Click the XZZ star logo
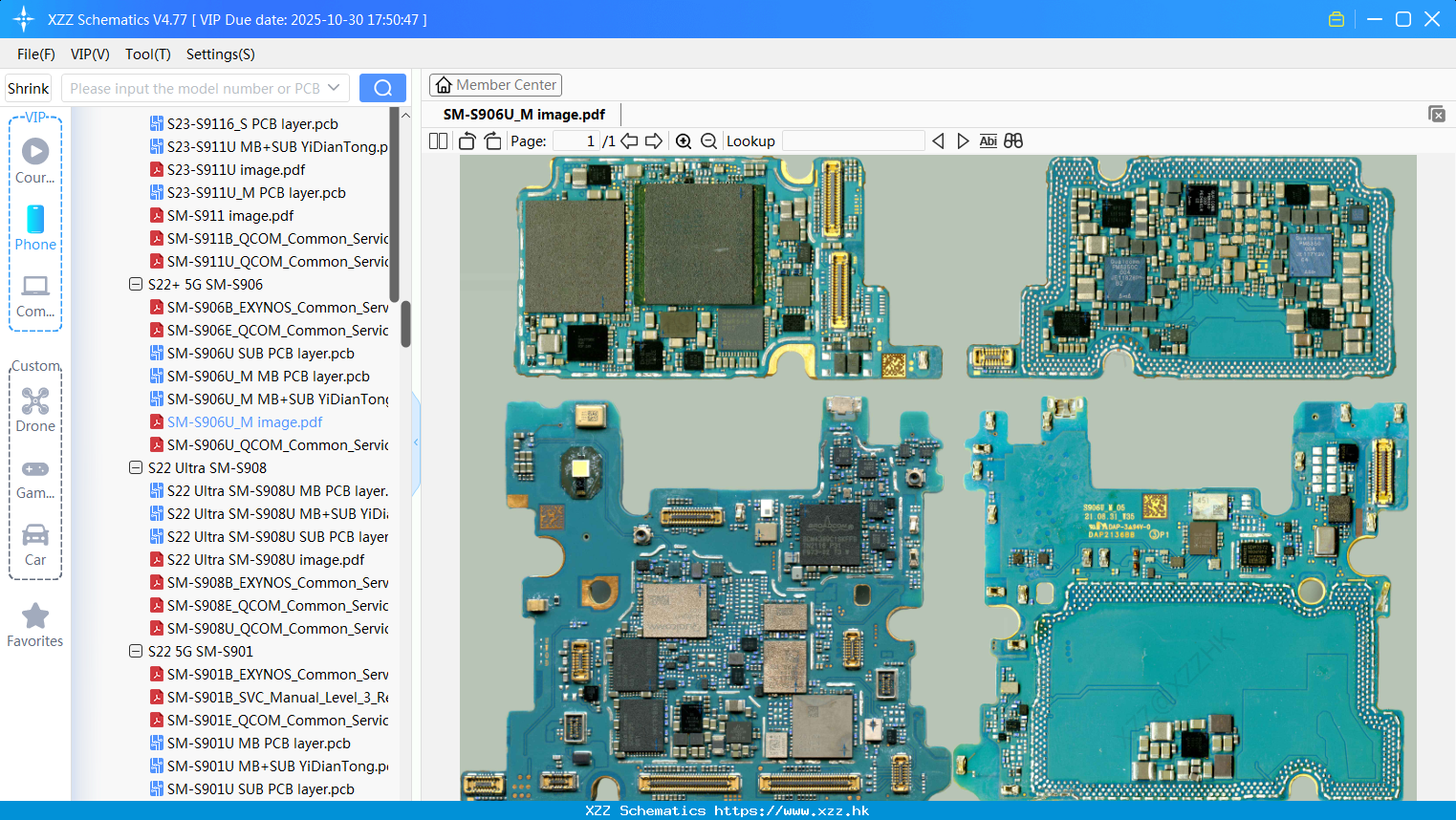 point(24,19)
